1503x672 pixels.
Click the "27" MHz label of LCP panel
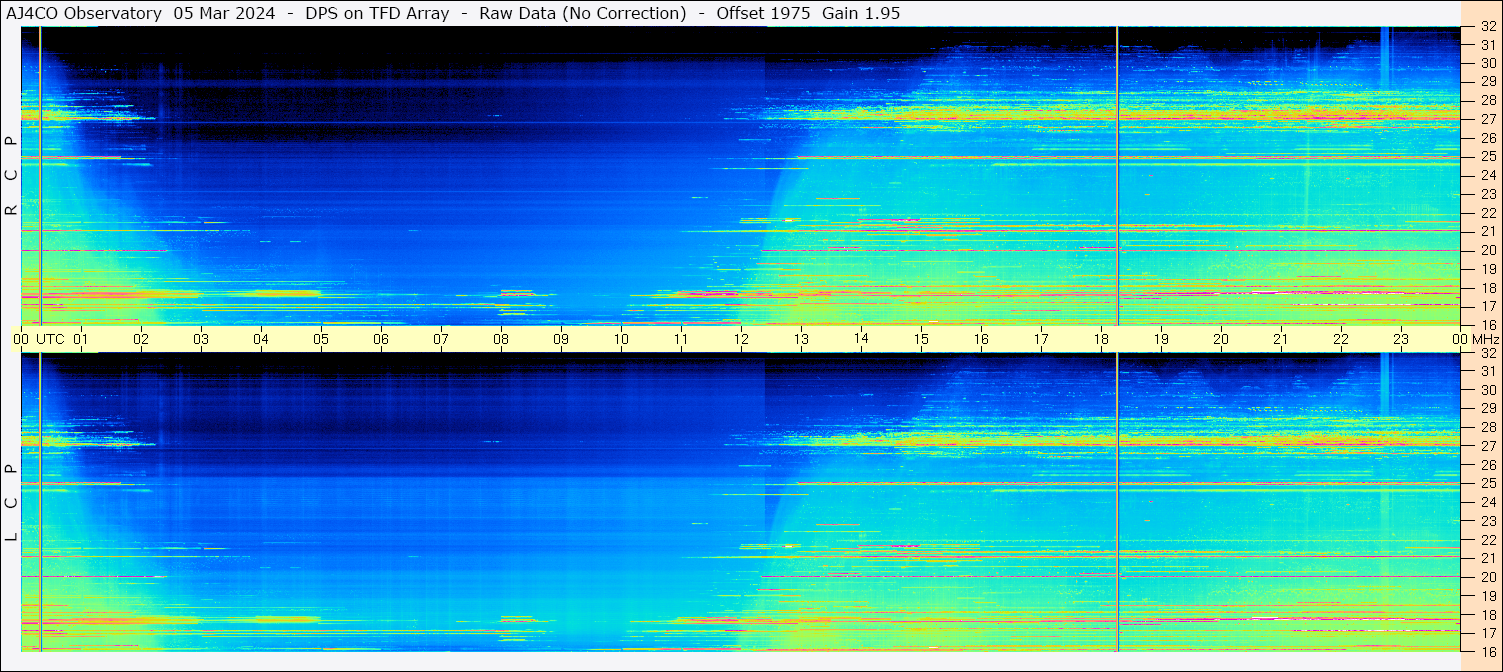1487,446
